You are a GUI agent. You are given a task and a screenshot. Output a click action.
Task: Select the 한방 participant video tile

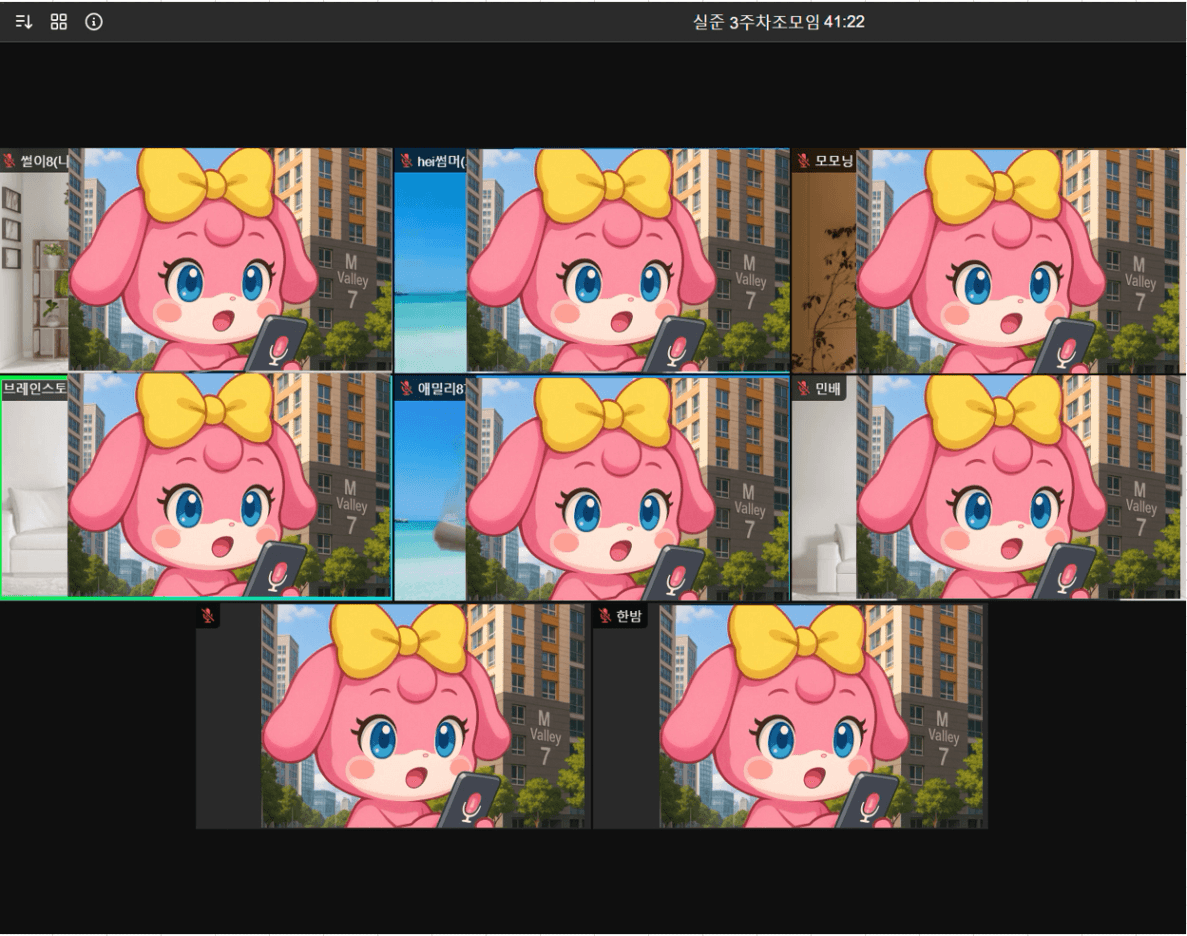(790, 716)
